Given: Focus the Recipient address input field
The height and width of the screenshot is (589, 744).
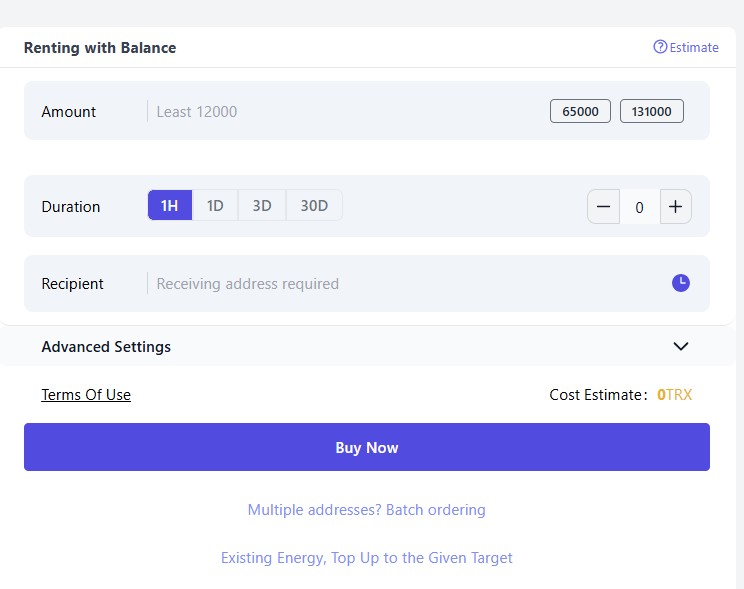Looking at the screenshot, I should point(400,284).
